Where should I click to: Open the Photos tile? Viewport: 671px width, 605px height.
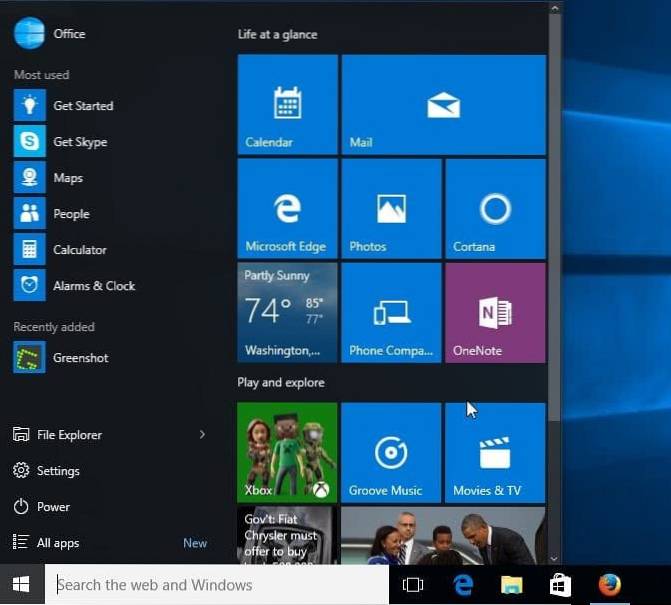(x=391, y=208)
